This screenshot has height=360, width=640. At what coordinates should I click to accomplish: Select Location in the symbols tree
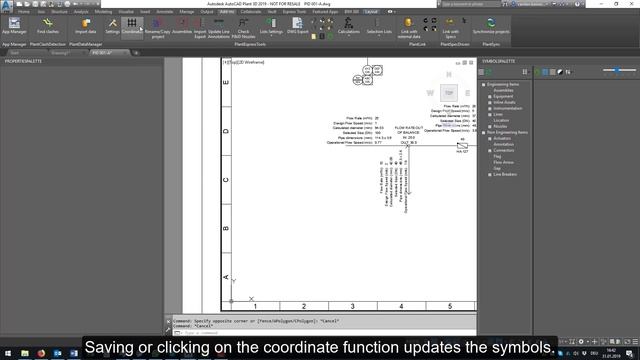[501, 120]
